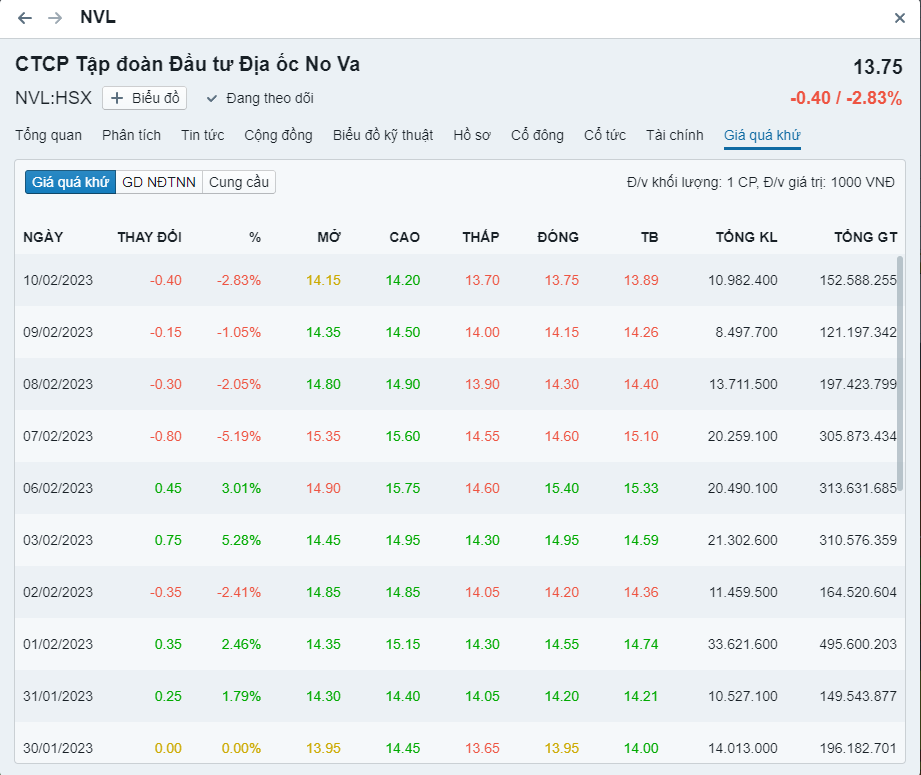This screenshot has height=775, width=921.
Task: Open the Tổng quan tab
Action: tap(49, 135)
